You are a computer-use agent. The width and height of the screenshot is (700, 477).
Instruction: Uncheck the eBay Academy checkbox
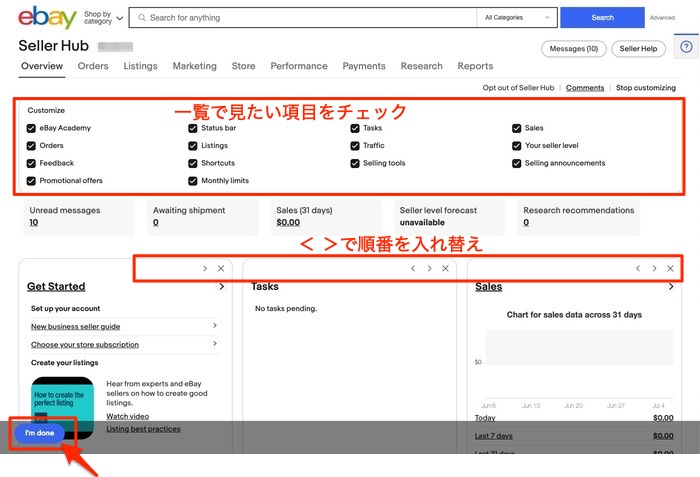tap(32, 128)
